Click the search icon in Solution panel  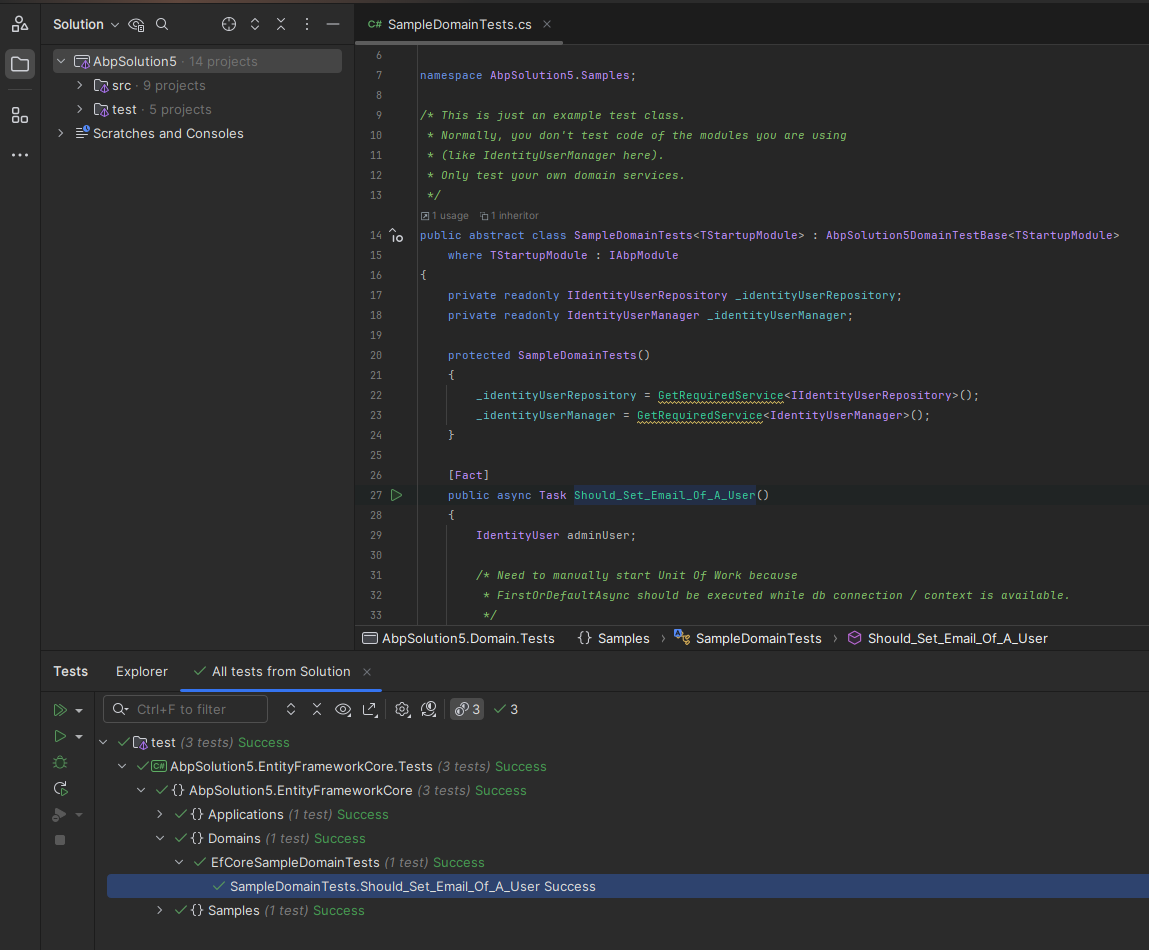163,24
